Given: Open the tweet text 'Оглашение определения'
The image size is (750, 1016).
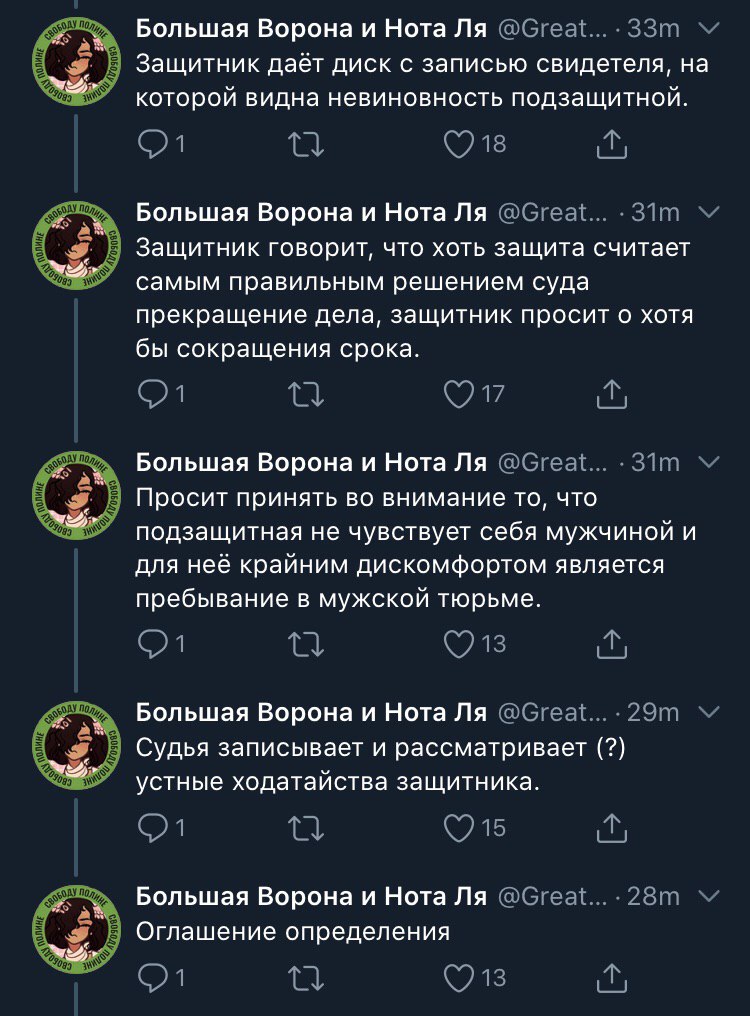Looking at the screenshot, I should 293,931.
